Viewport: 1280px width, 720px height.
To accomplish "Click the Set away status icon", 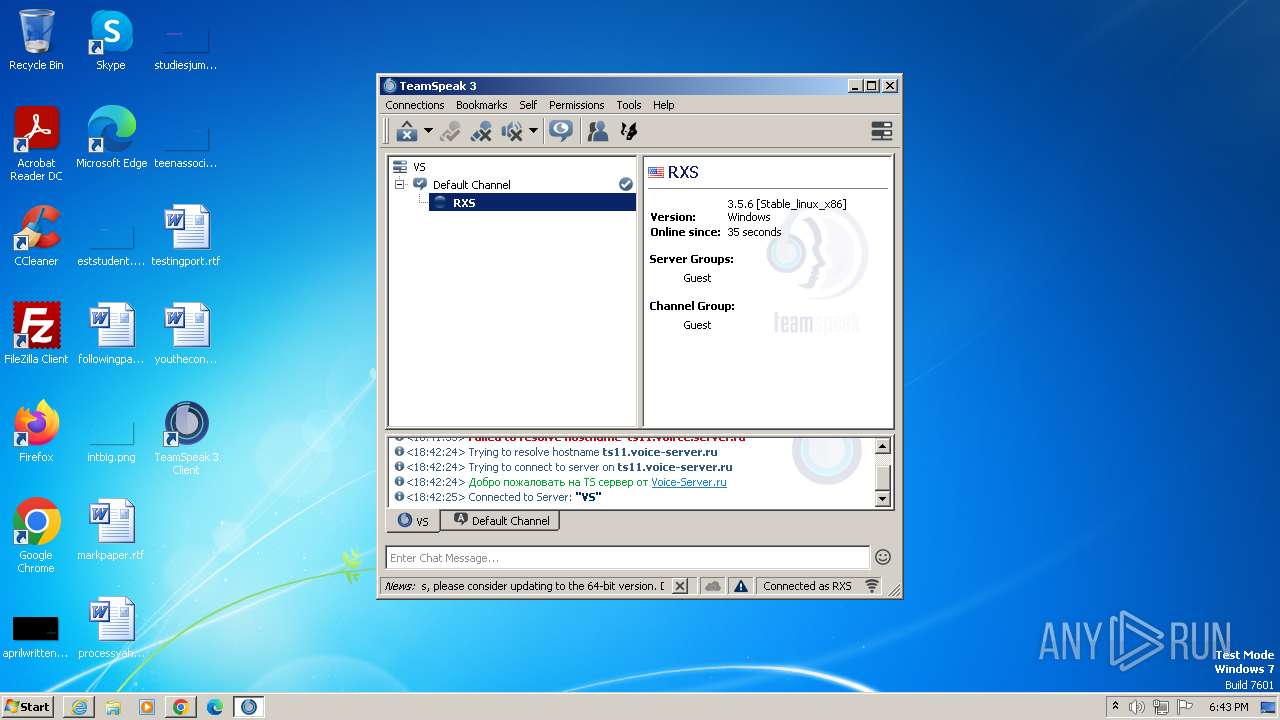I will [561, 131].
